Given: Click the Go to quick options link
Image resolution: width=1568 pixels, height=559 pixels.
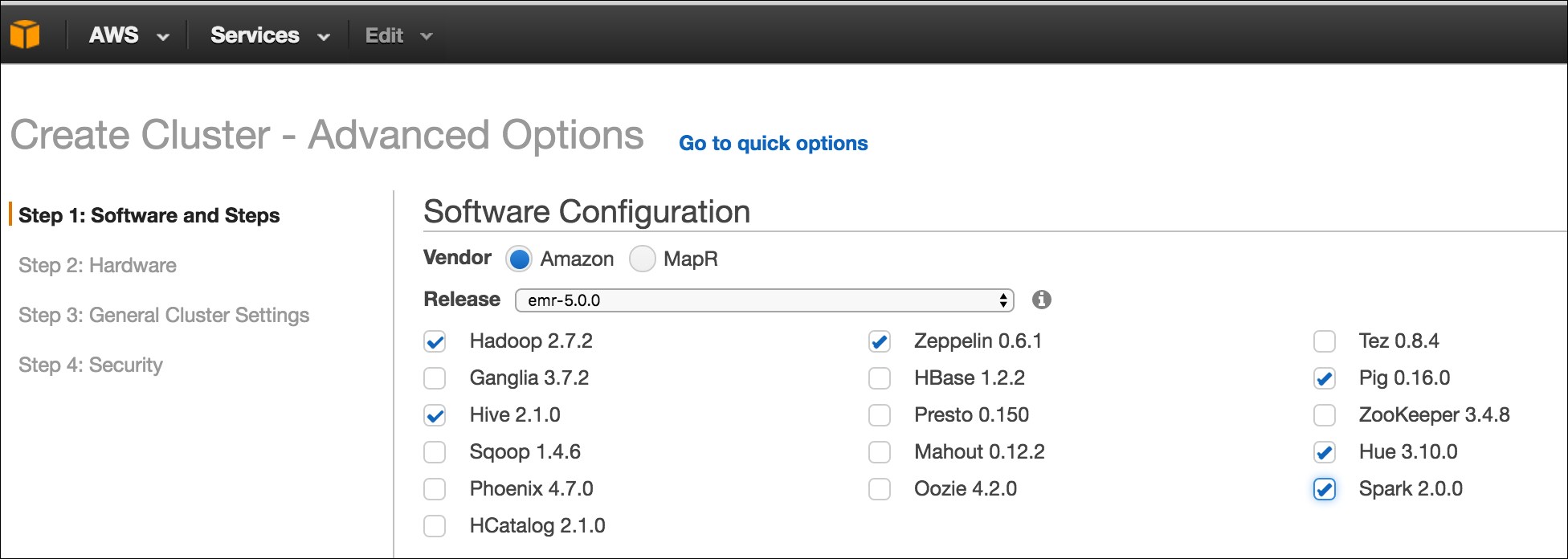Looking at the screenshot, I should pos(774,143).
